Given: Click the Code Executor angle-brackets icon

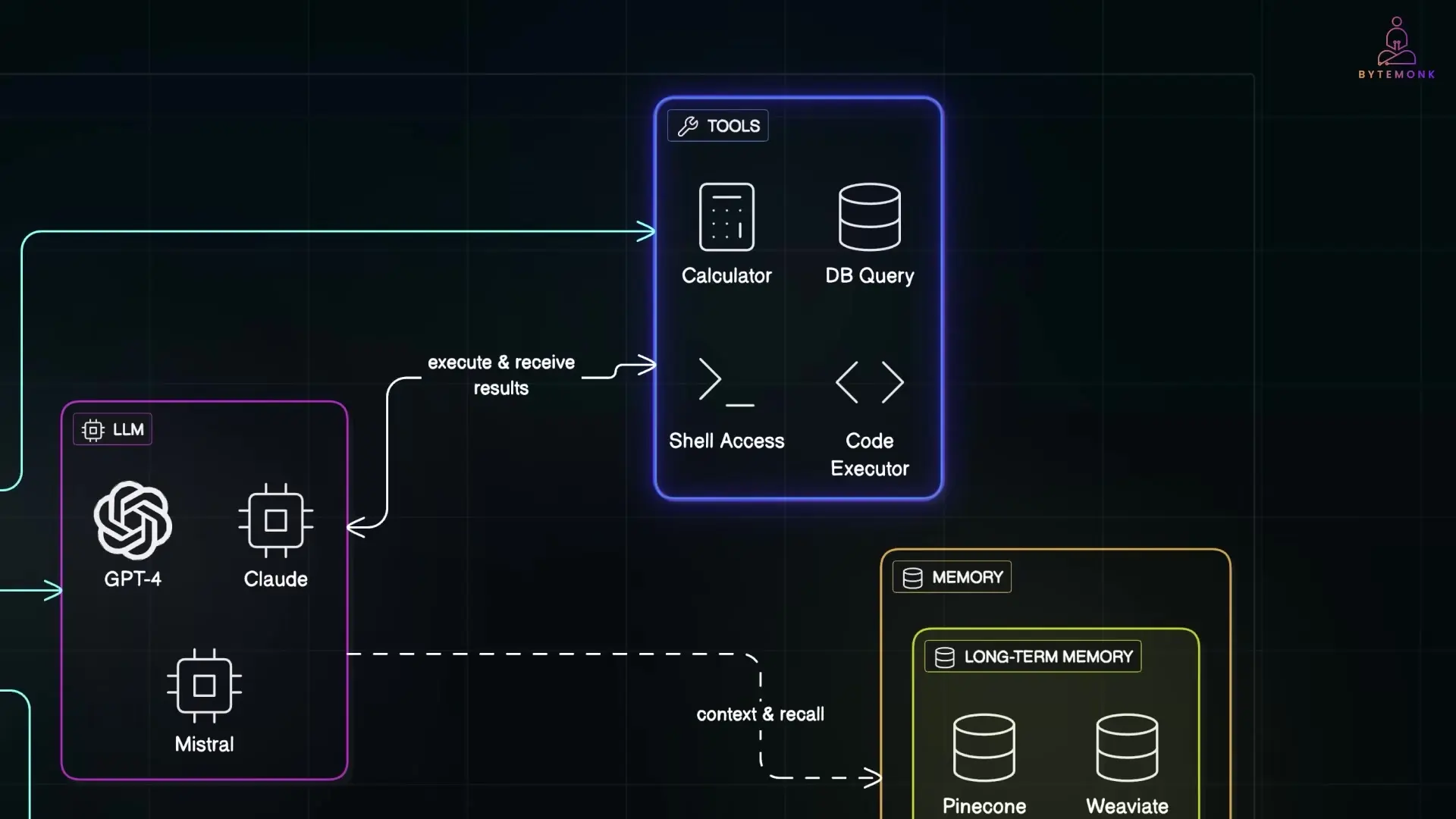Looking at the screenshot, I should [870, 382].
